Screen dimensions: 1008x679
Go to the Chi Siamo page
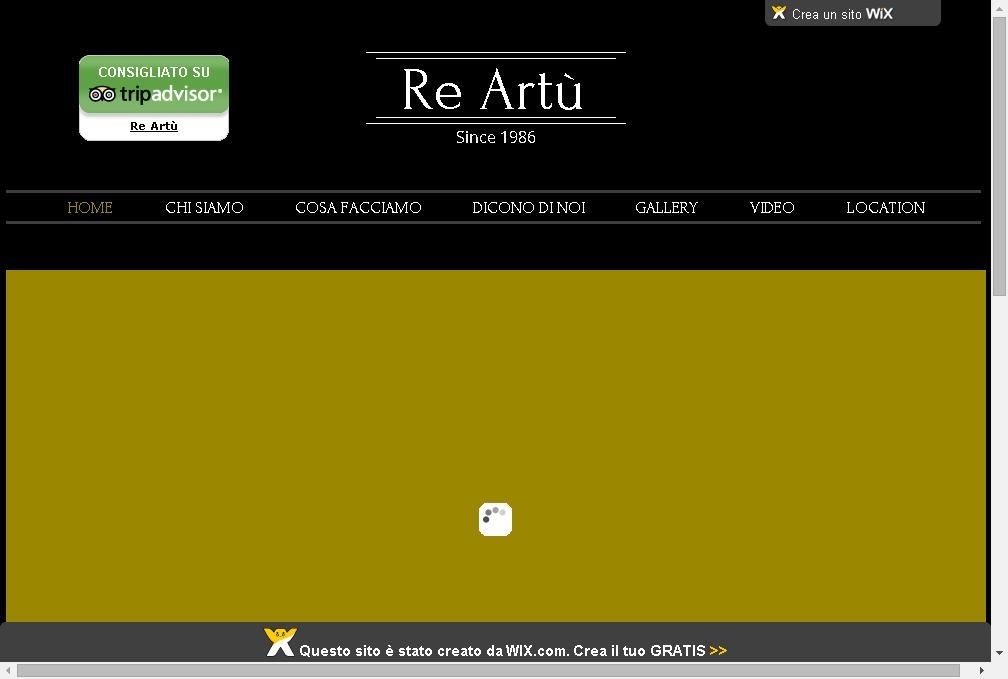204,208
